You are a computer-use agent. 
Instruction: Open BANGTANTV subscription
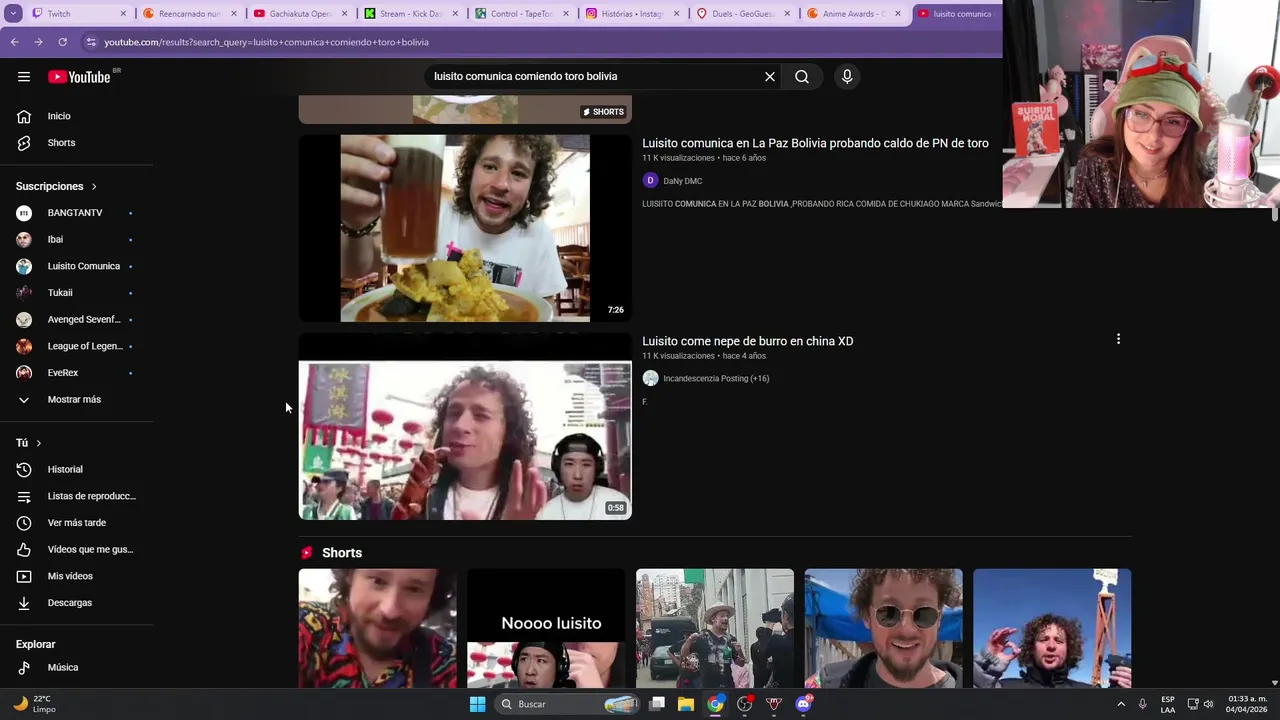(76, 213)
